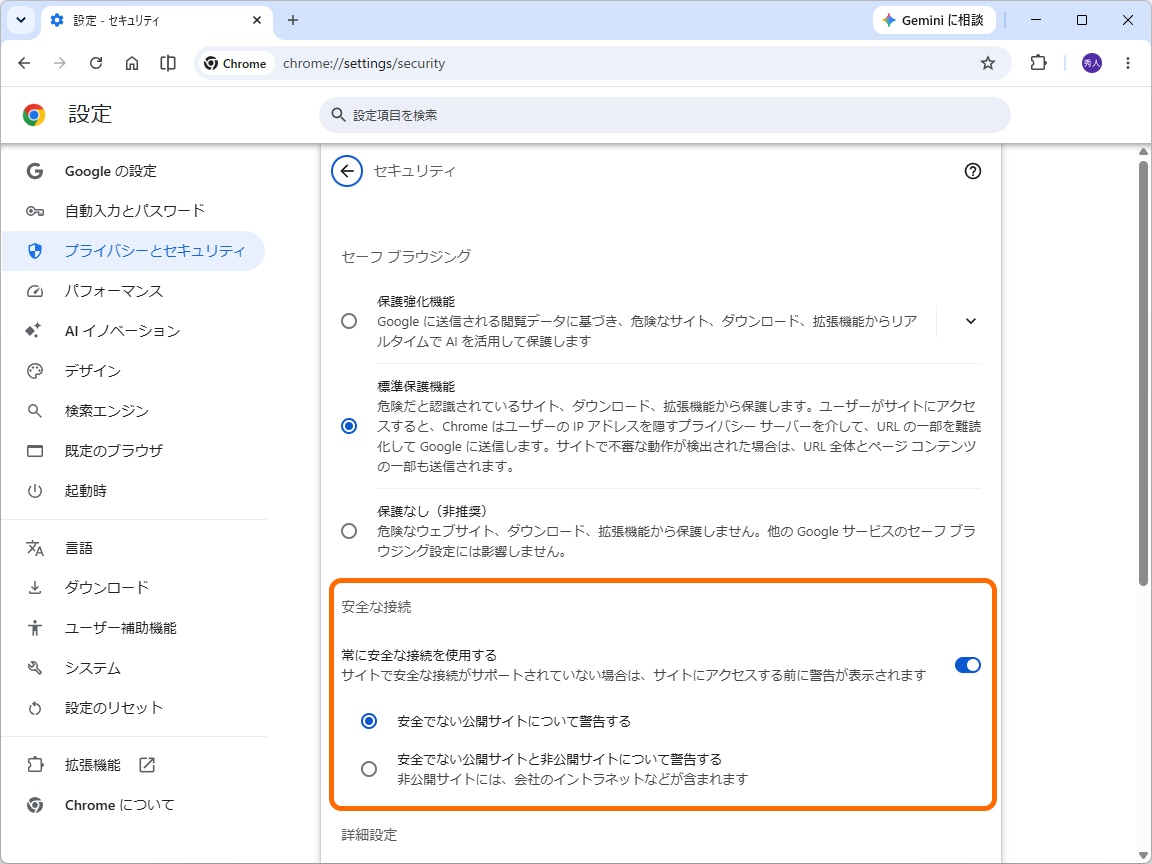The width and height of the screenshot is (1152, 864).
Task: Click the key icon for passwords
Action: tap(35, 212)
